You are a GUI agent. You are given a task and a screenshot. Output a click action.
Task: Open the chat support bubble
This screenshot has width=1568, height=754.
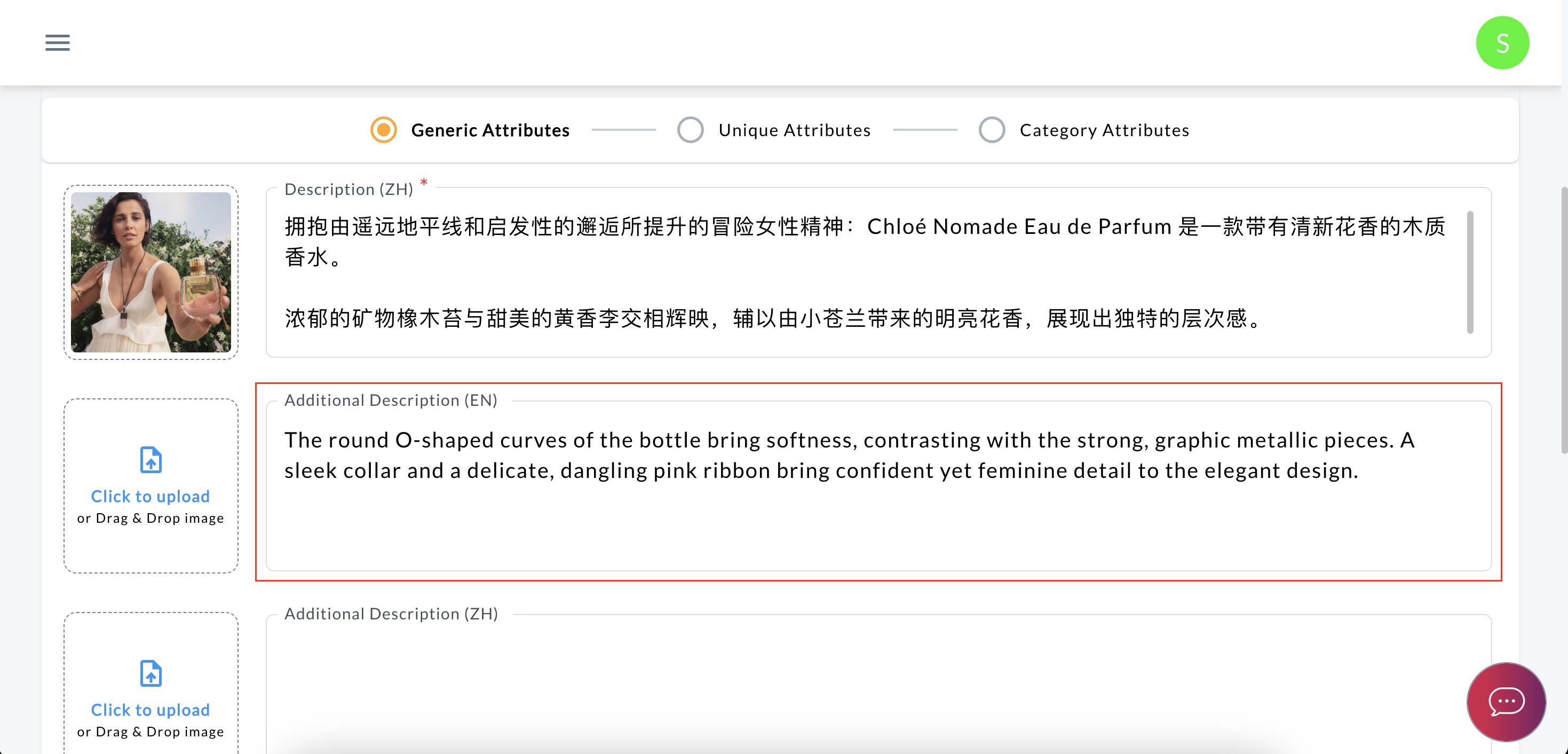coord(1506,701)
